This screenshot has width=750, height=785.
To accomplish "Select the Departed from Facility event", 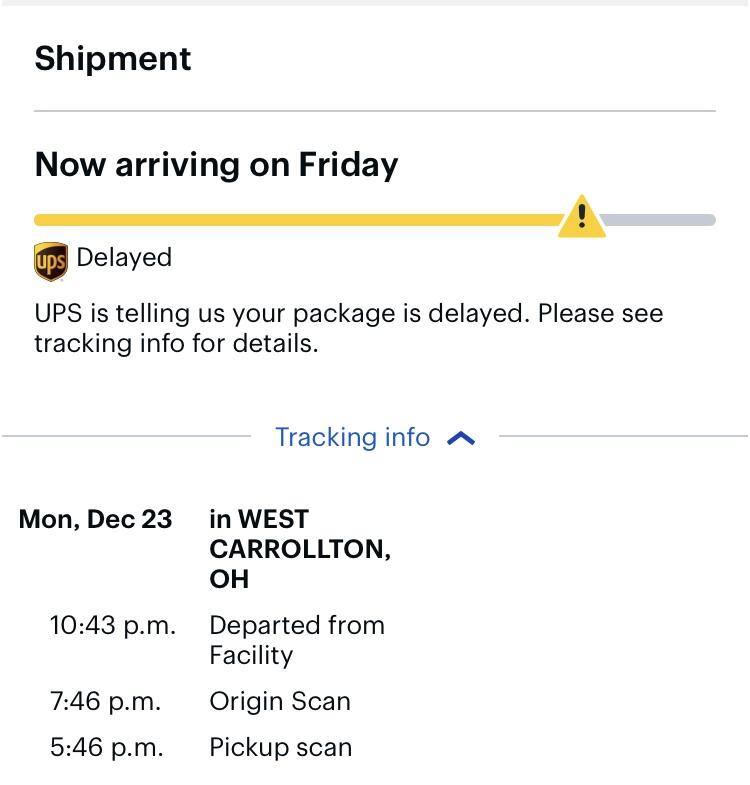I will click(296, 640).
